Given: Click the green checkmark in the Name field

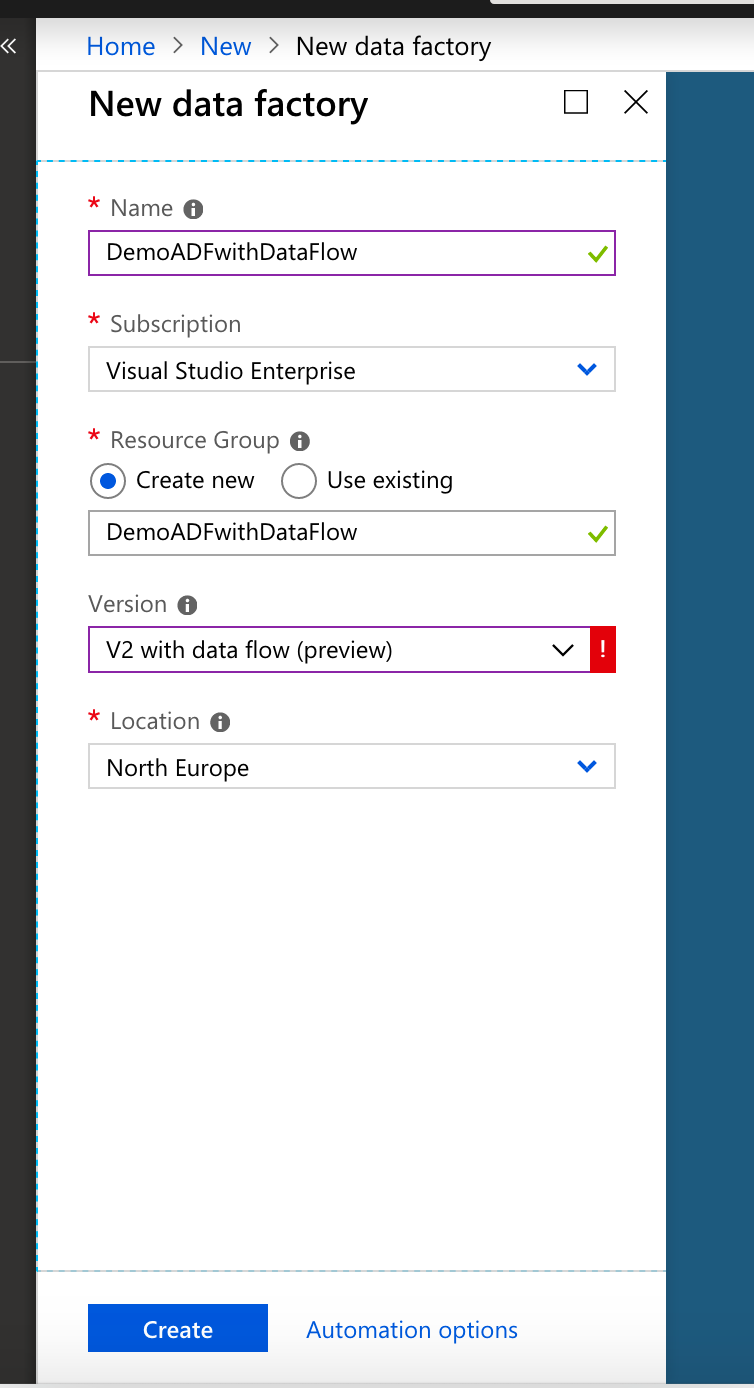Looking at the screenshot, I should (596, 253).
